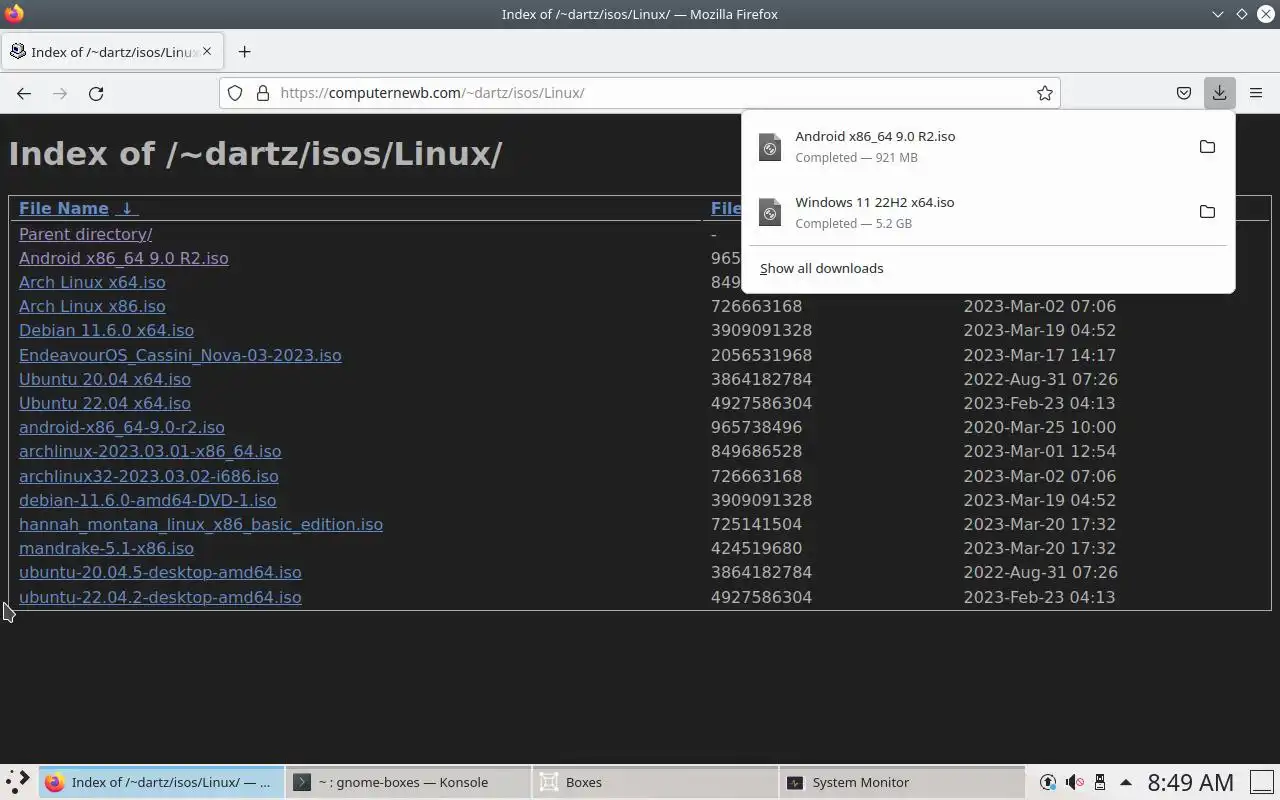Screen dimensions: 1280x800
Task: Open debian-11.6.0-amd64-DVD-1.iso link
Action: point(148,500)
